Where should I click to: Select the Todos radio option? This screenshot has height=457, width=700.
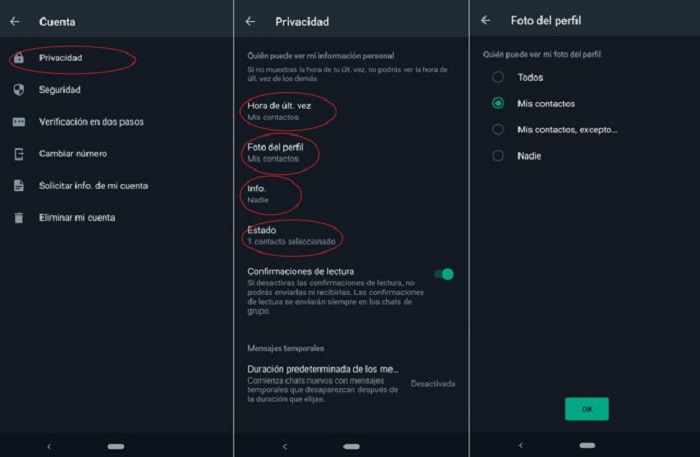tap(498, 77)
